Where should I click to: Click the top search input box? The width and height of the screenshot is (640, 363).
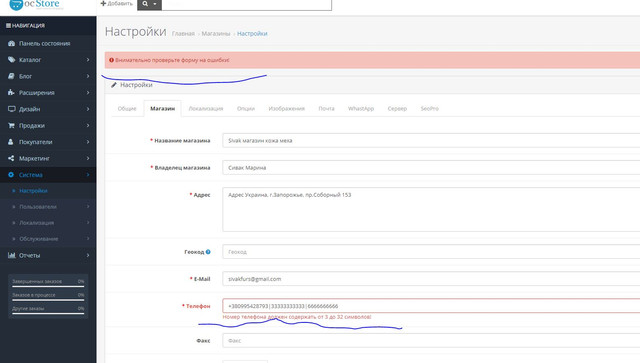[x=247, y=4]
